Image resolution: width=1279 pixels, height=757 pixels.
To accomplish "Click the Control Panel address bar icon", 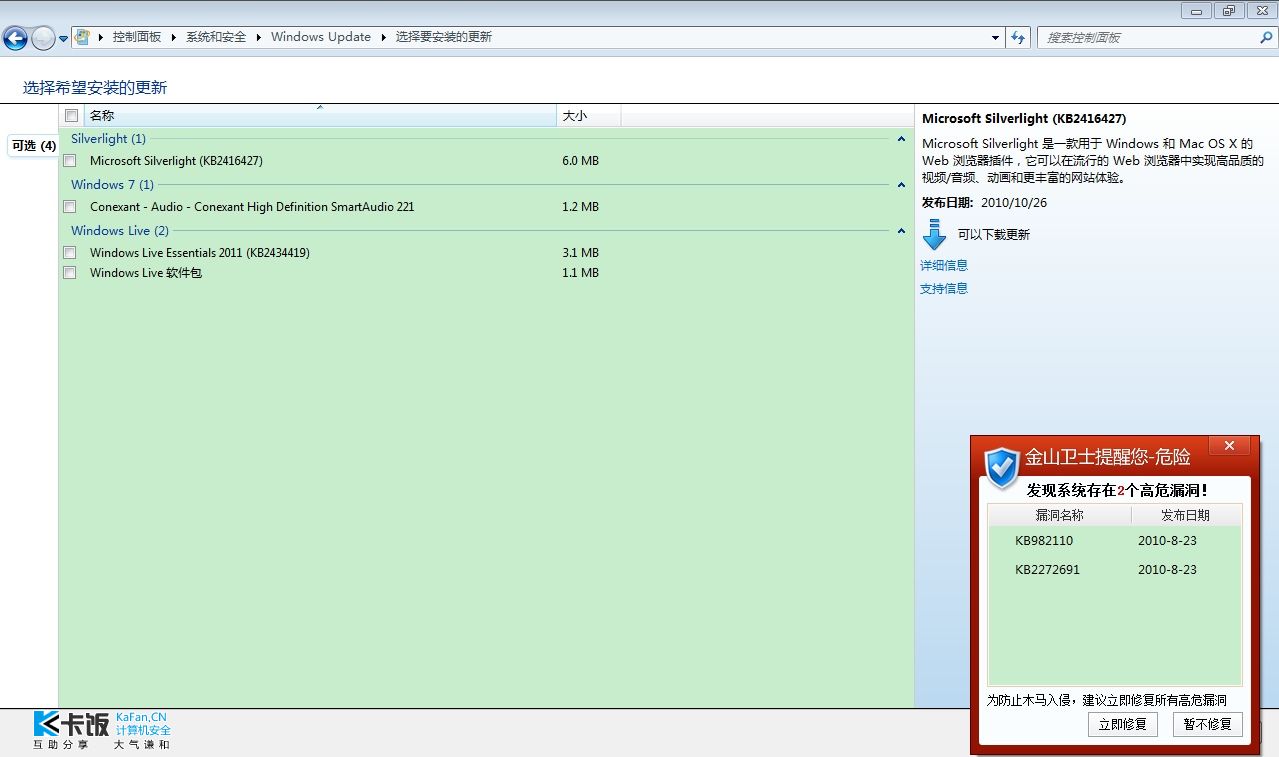I will click(x=82, y=37).
